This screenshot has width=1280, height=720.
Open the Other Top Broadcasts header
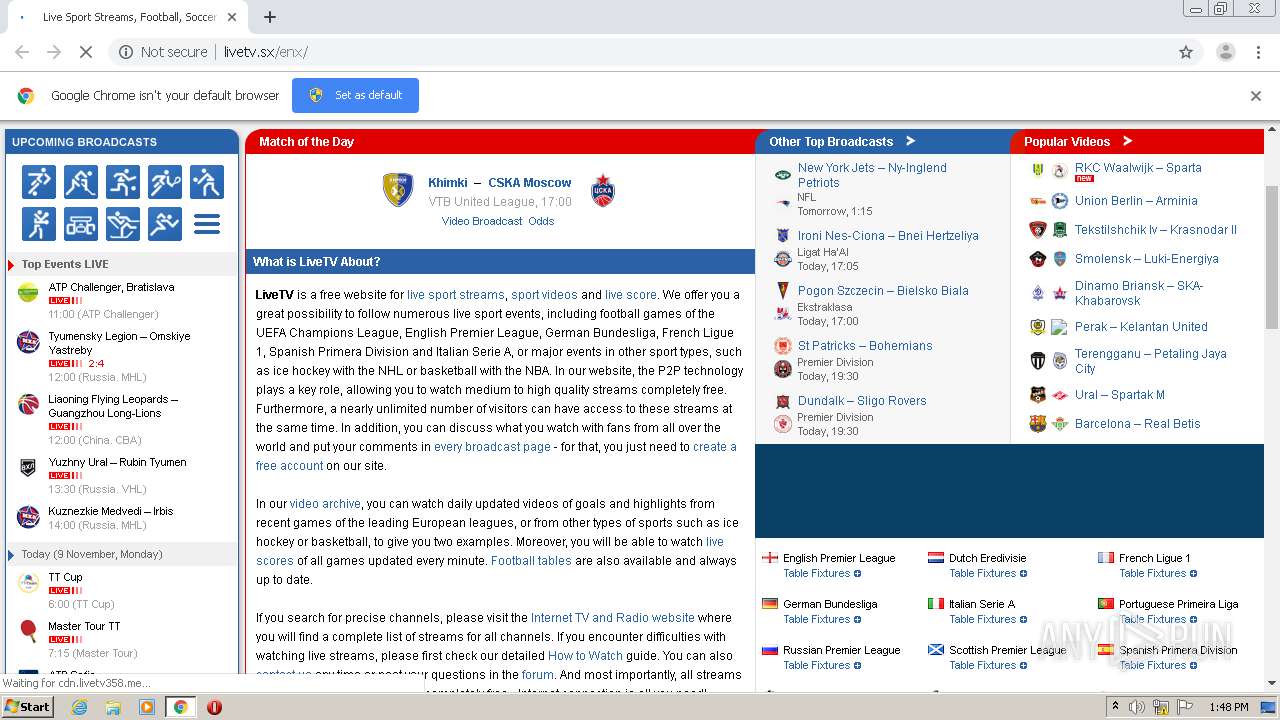(842, 141)
